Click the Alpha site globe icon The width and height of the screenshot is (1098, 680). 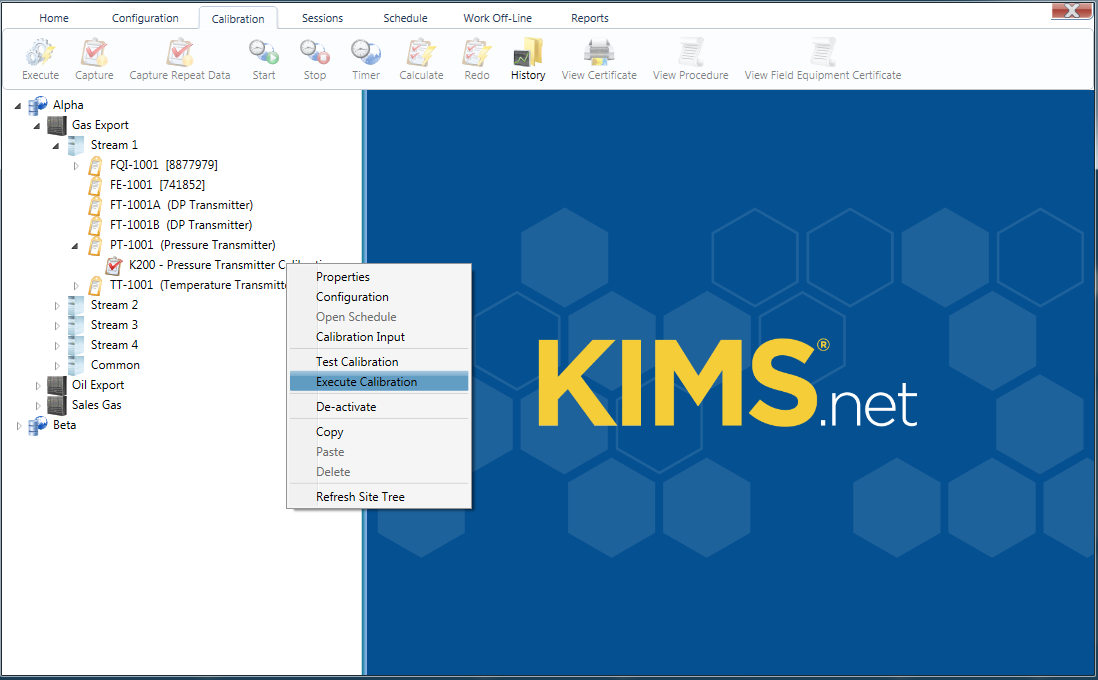38,105
